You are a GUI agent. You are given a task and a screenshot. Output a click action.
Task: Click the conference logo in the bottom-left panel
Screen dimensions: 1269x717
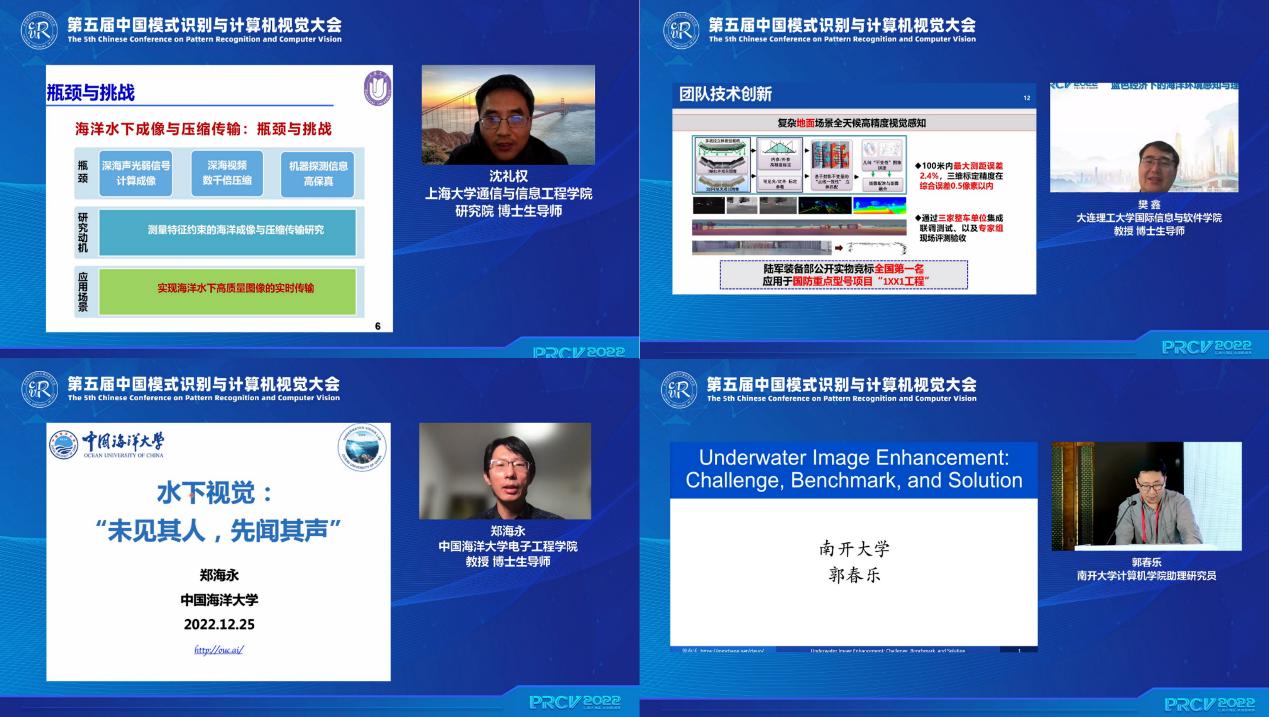point(40,389)
